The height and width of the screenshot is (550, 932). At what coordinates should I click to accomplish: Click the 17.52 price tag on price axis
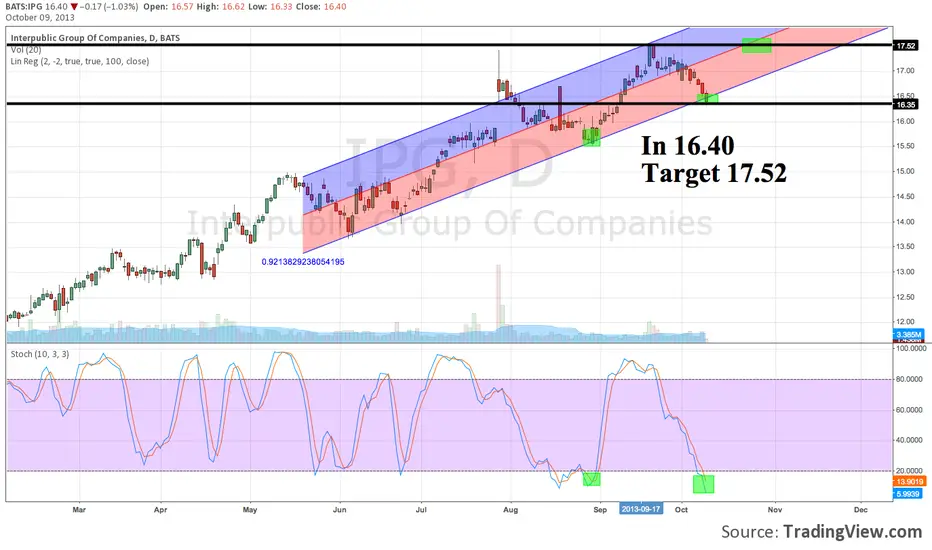[x=906, y=46]
